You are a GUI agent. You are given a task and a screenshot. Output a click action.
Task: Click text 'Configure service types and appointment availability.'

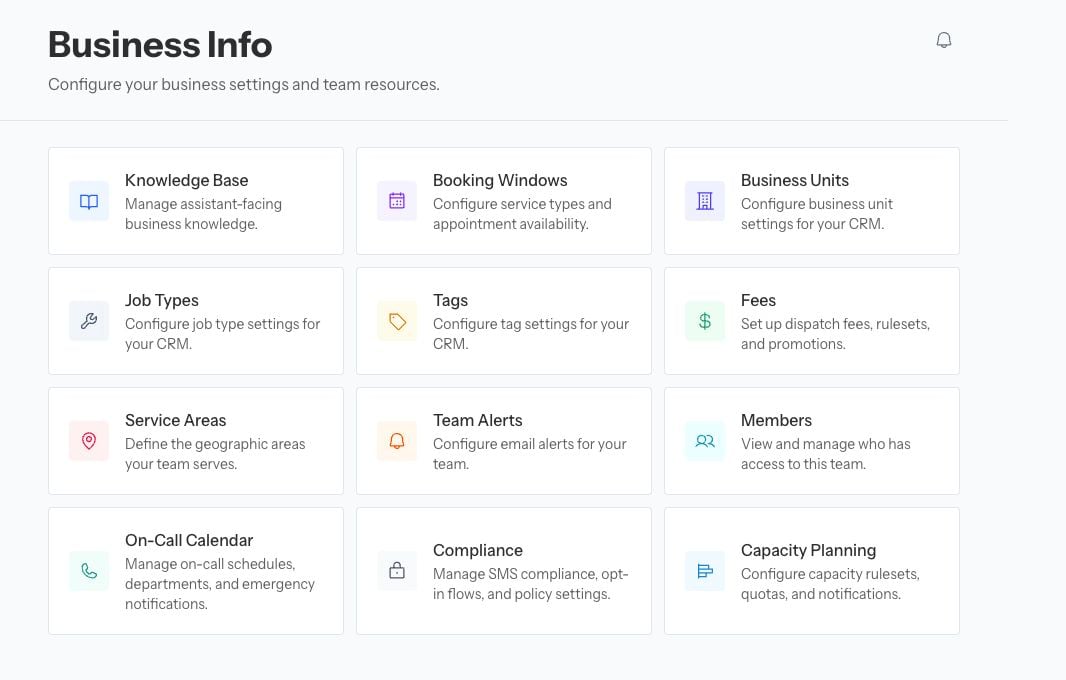(522, 214)
